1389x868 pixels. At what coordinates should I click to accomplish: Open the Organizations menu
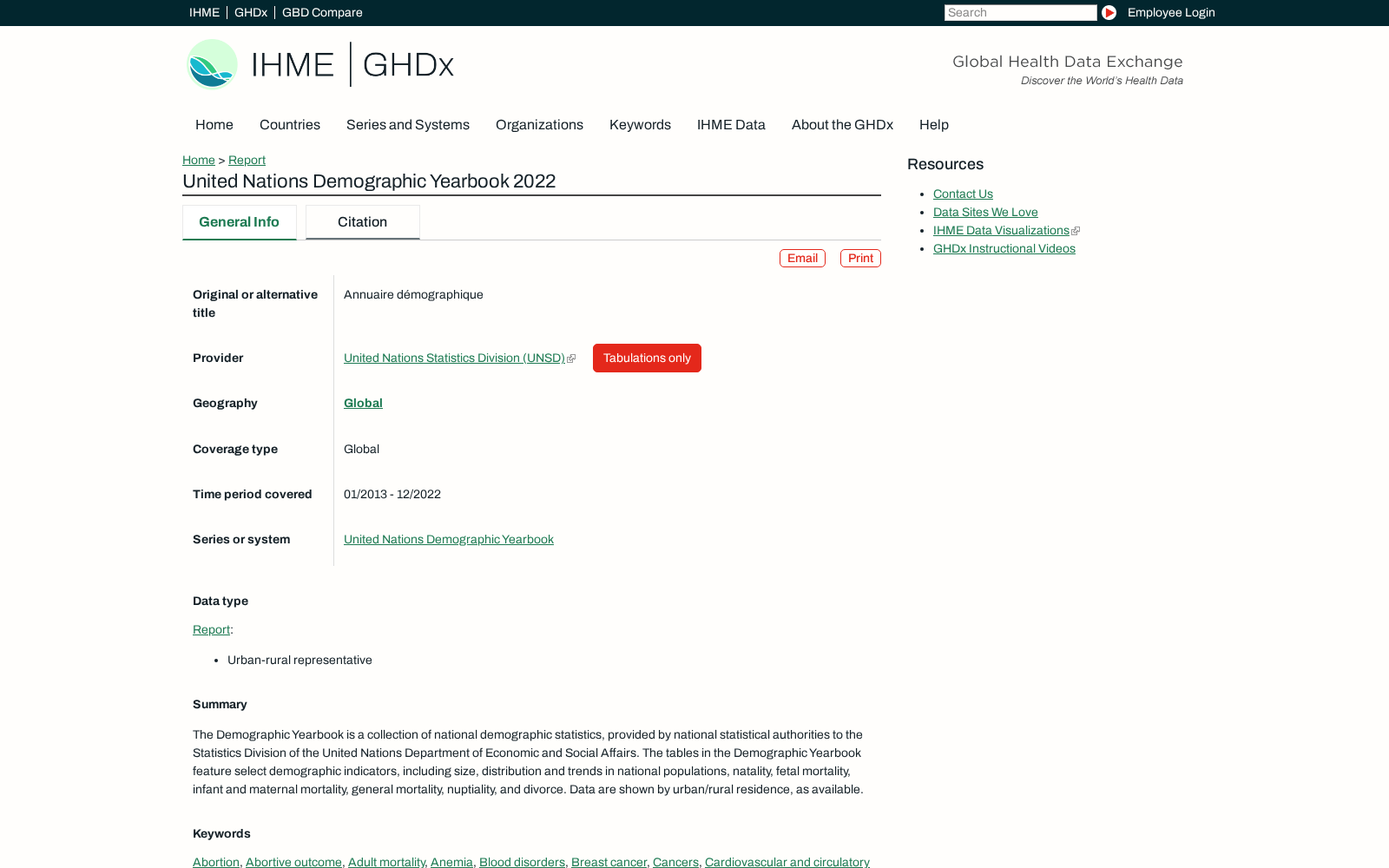click(539, 125)
